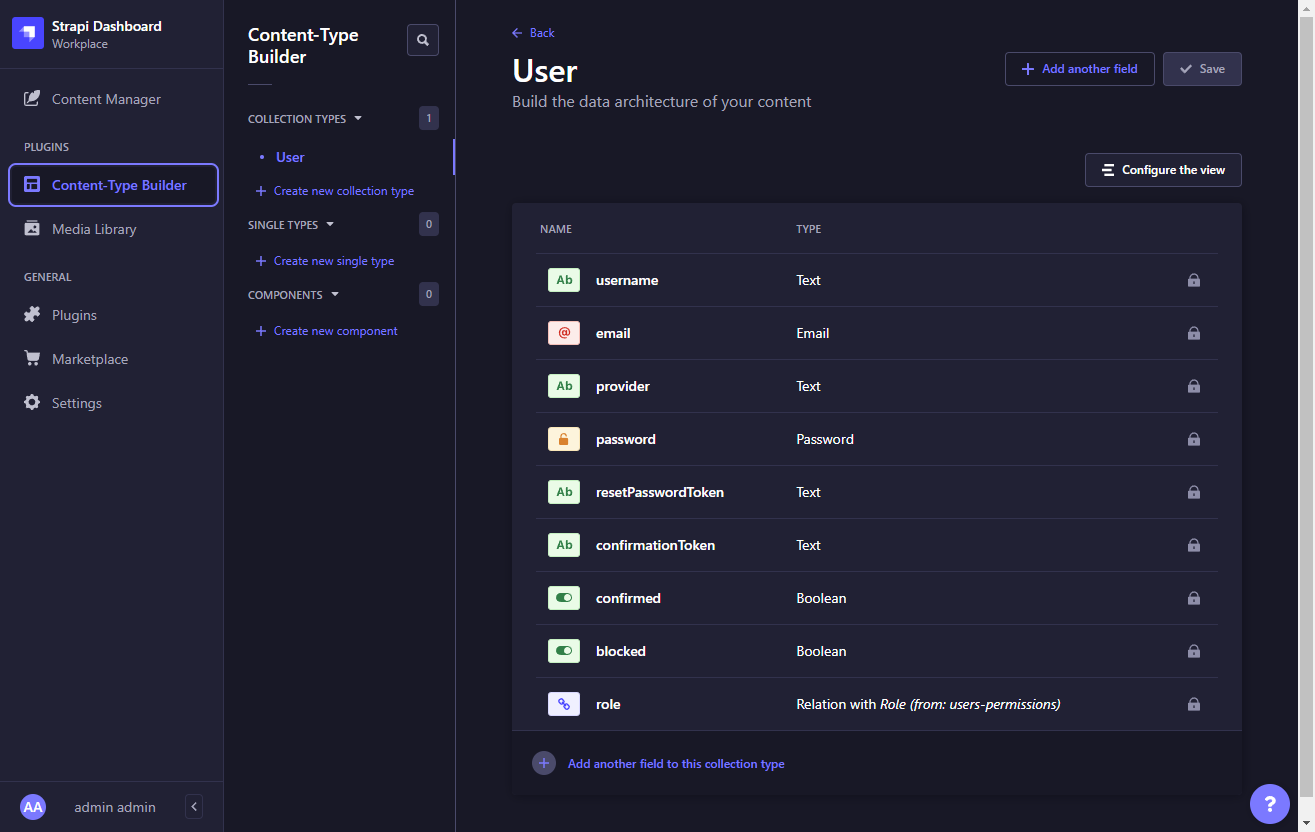1315x832 pixels.
Task: Collapse the Components section
Action: coord(293,295)
